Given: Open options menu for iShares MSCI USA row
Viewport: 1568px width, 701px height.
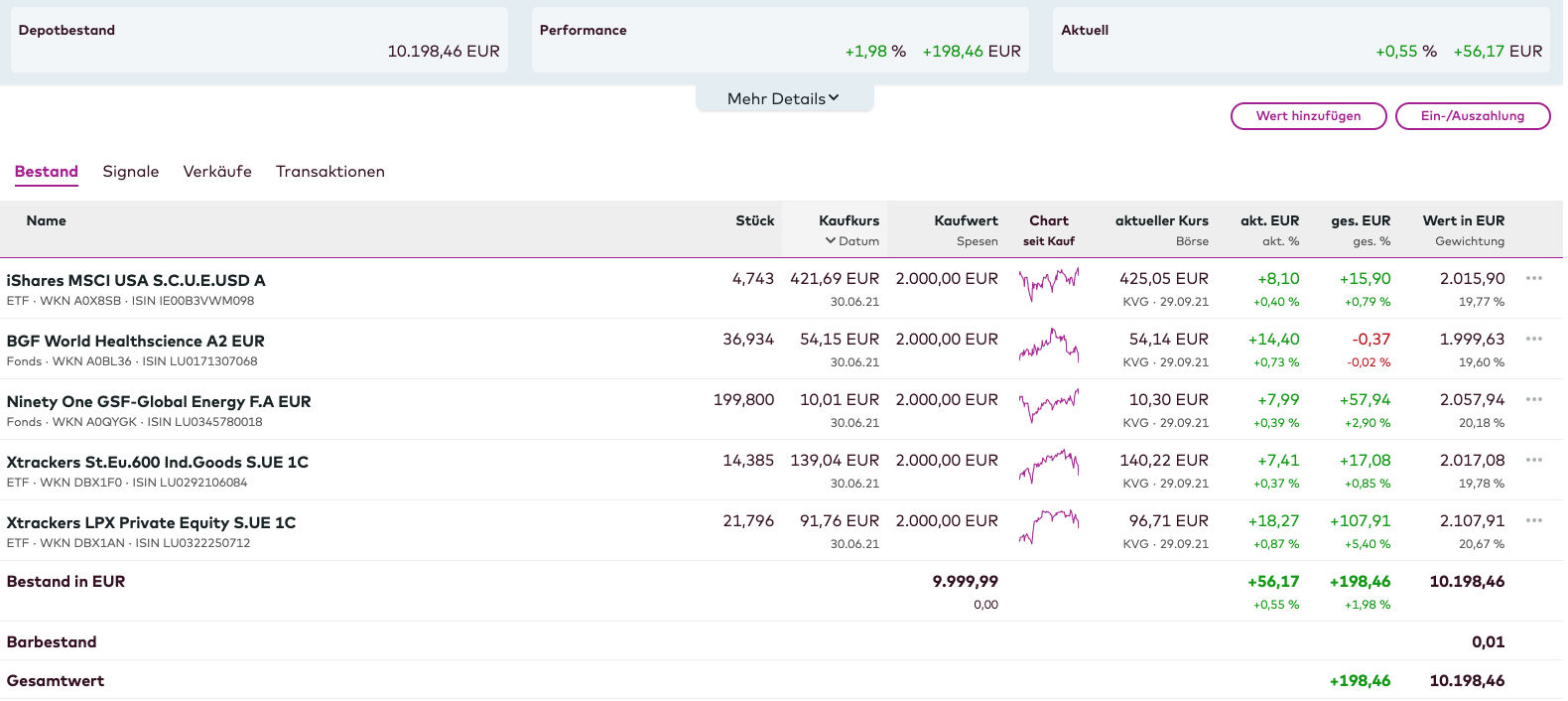Looking at the screenshot, I should point(1533,278).
